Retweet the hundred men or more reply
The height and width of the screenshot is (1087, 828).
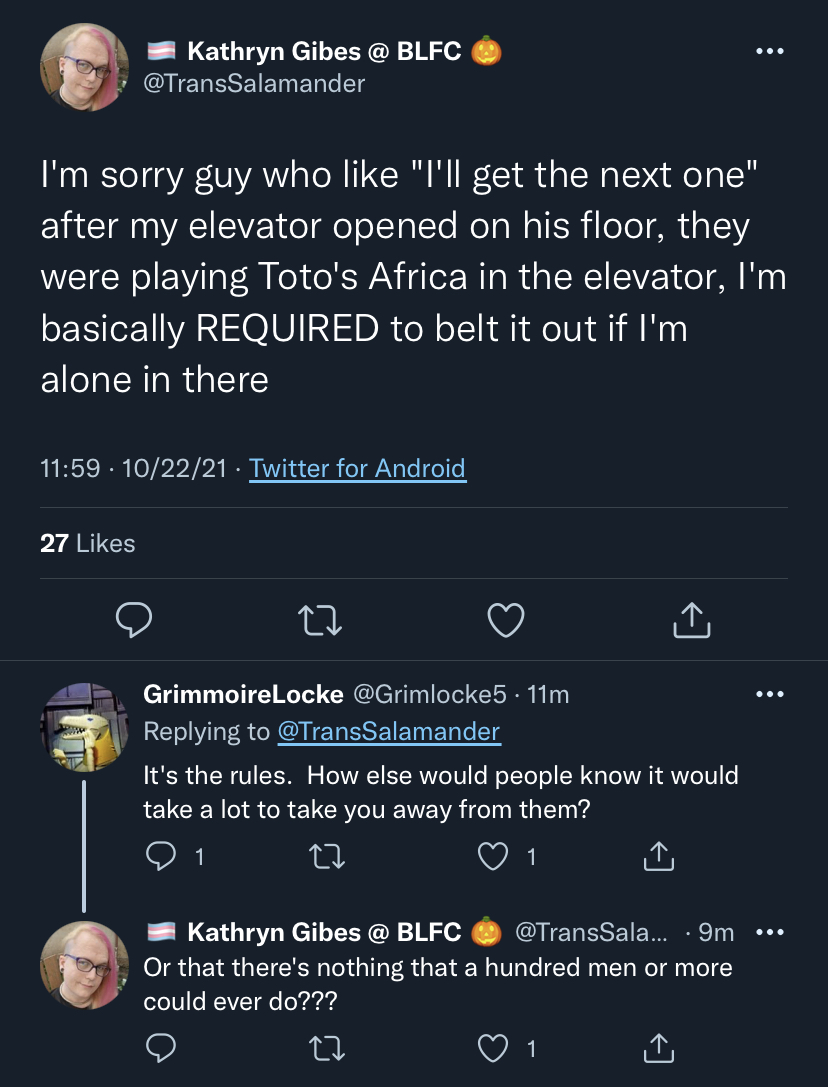pyautogui.click(x=327, y=1048)
